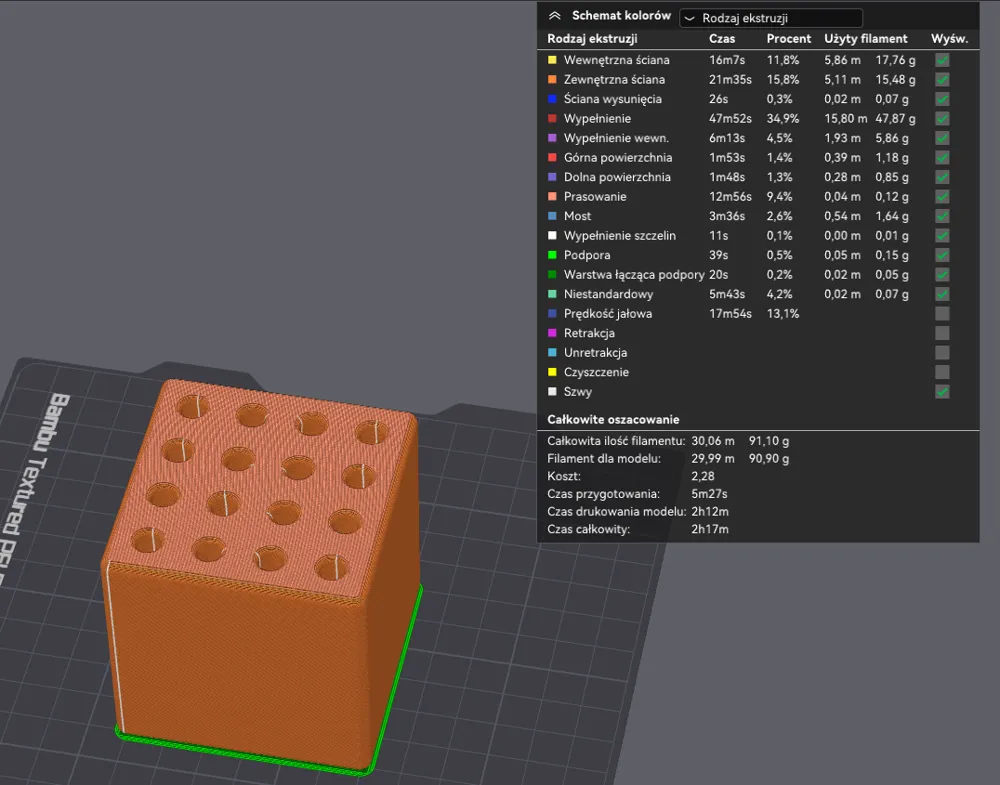Select the Szwy row label
The width and height of the screenshot is (1000, 785).
pyautogui.click(x=578, y=392)
